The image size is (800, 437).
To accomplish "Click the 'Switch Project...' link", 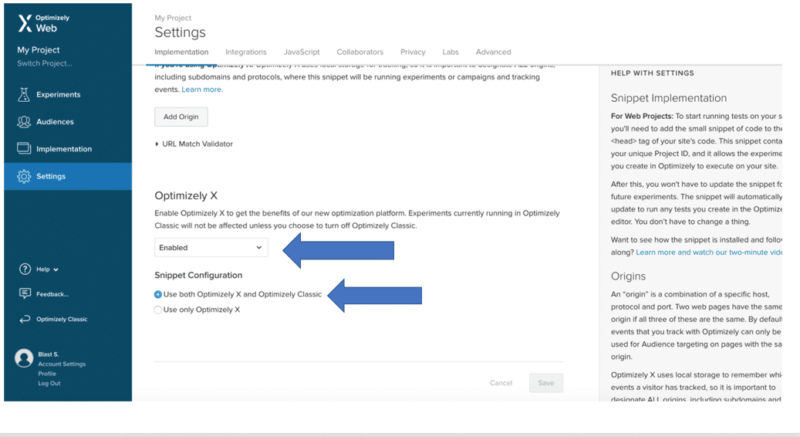I will pos(44,63).
